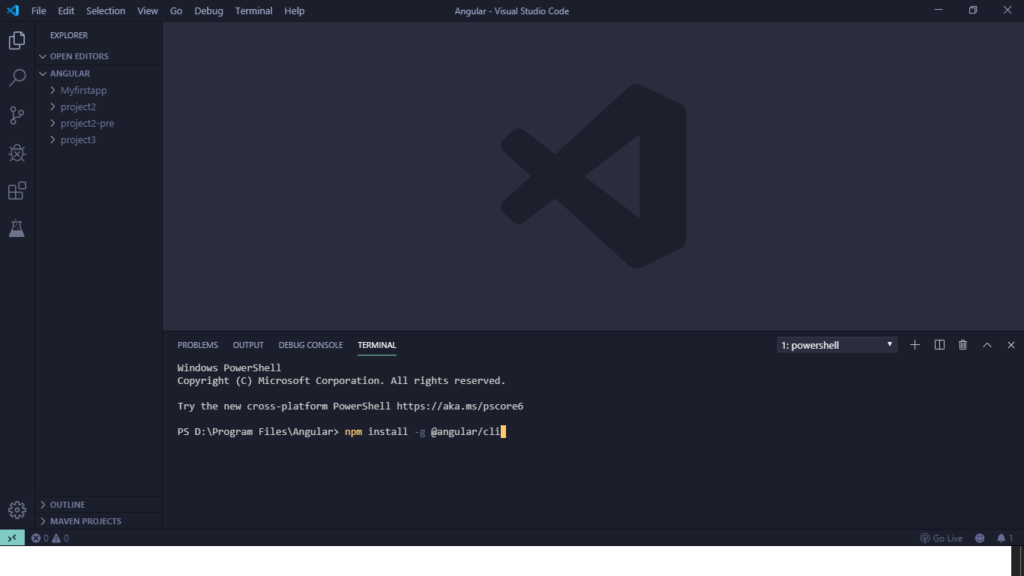This screenshot has width=1024, height=576.
Task: Expand the project2-pre folder
Action: (x=99, y=123)
